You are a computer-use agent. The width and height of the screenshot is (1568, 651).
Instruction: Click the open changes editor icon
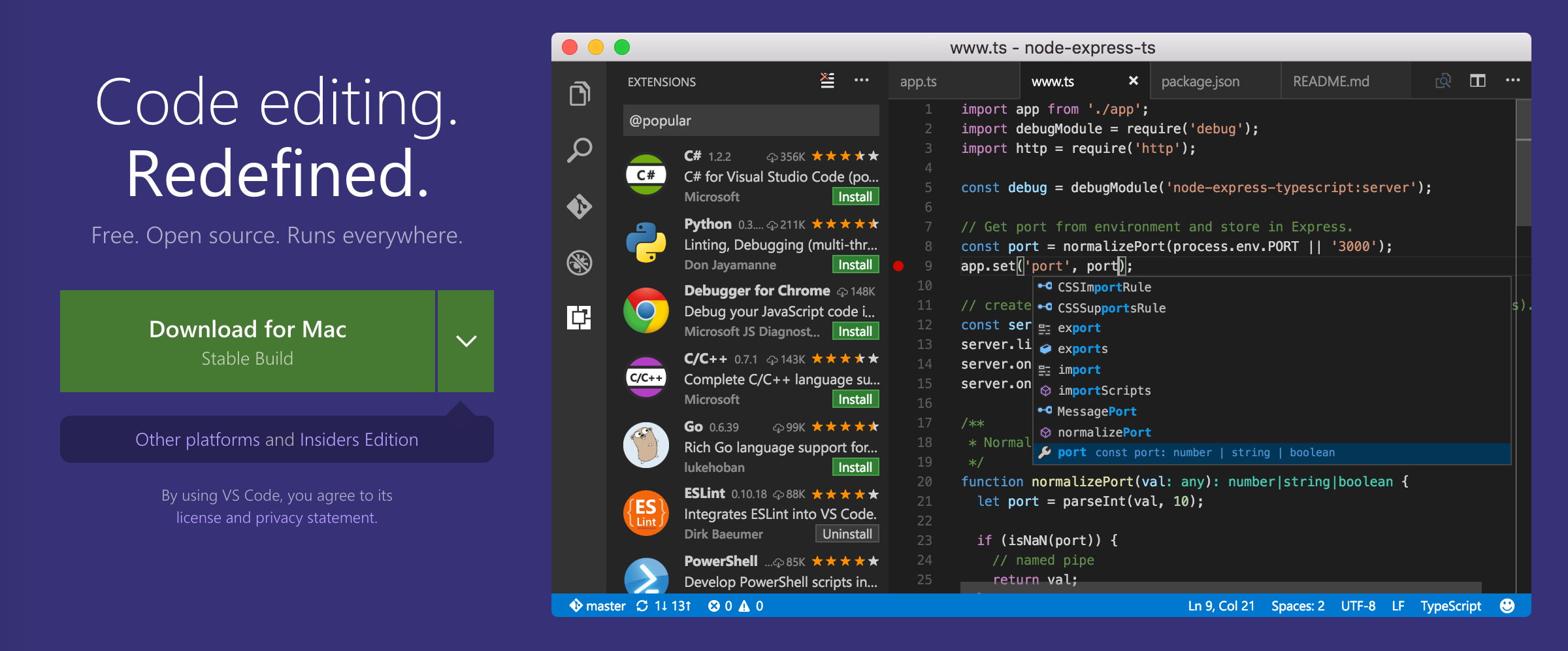coord(1443,80)
